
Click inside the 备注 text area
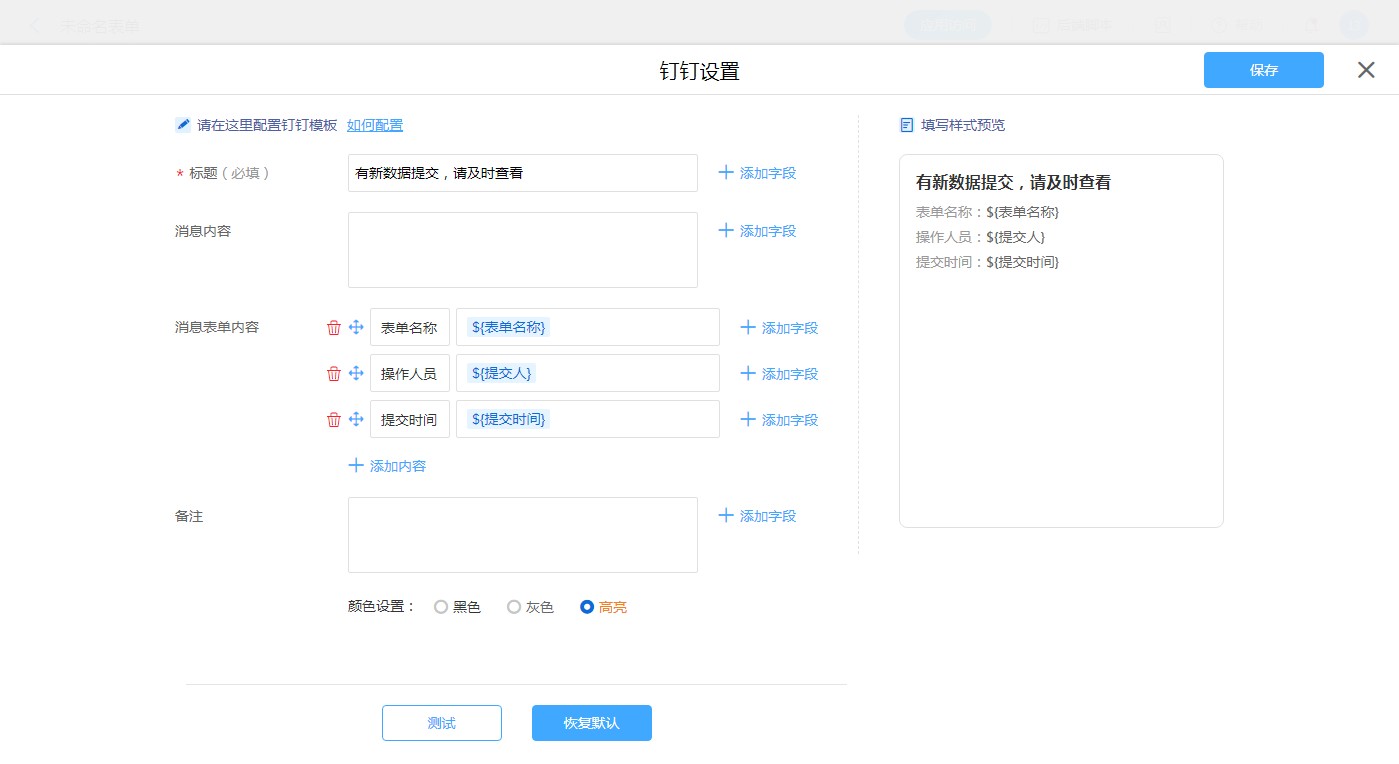[522, 535]
